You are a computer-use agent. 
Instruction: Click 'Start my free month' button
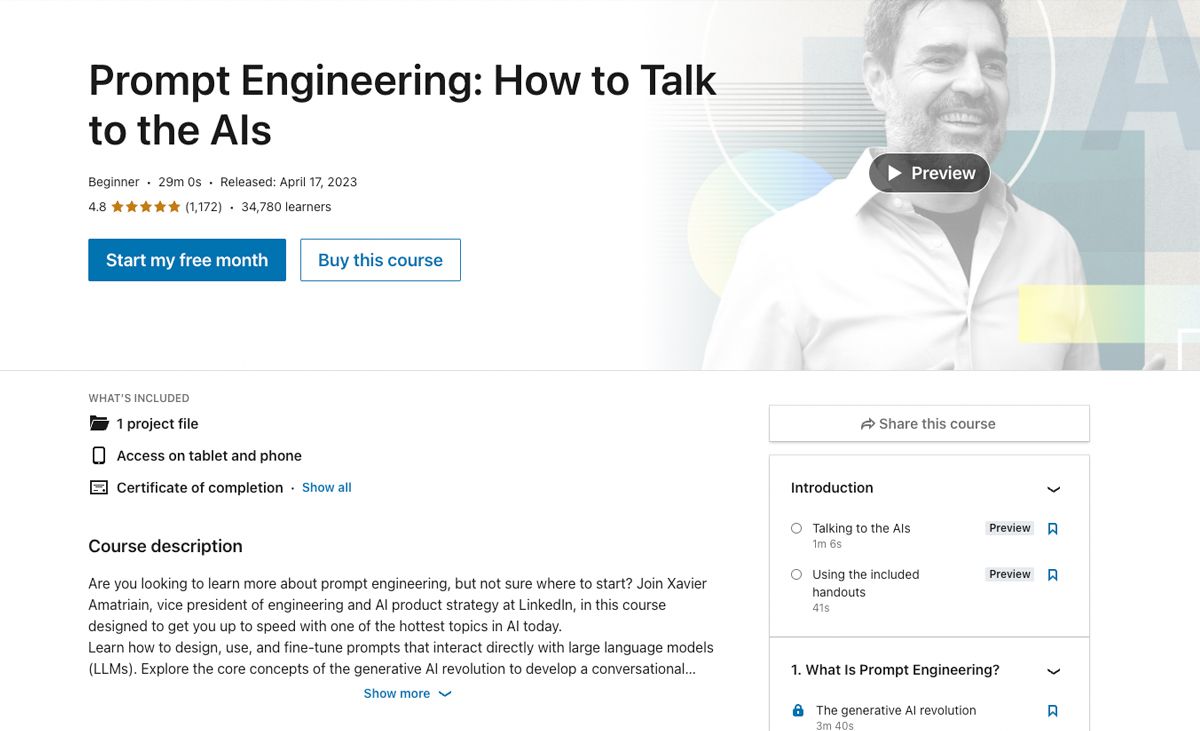(x=187, y=260)
